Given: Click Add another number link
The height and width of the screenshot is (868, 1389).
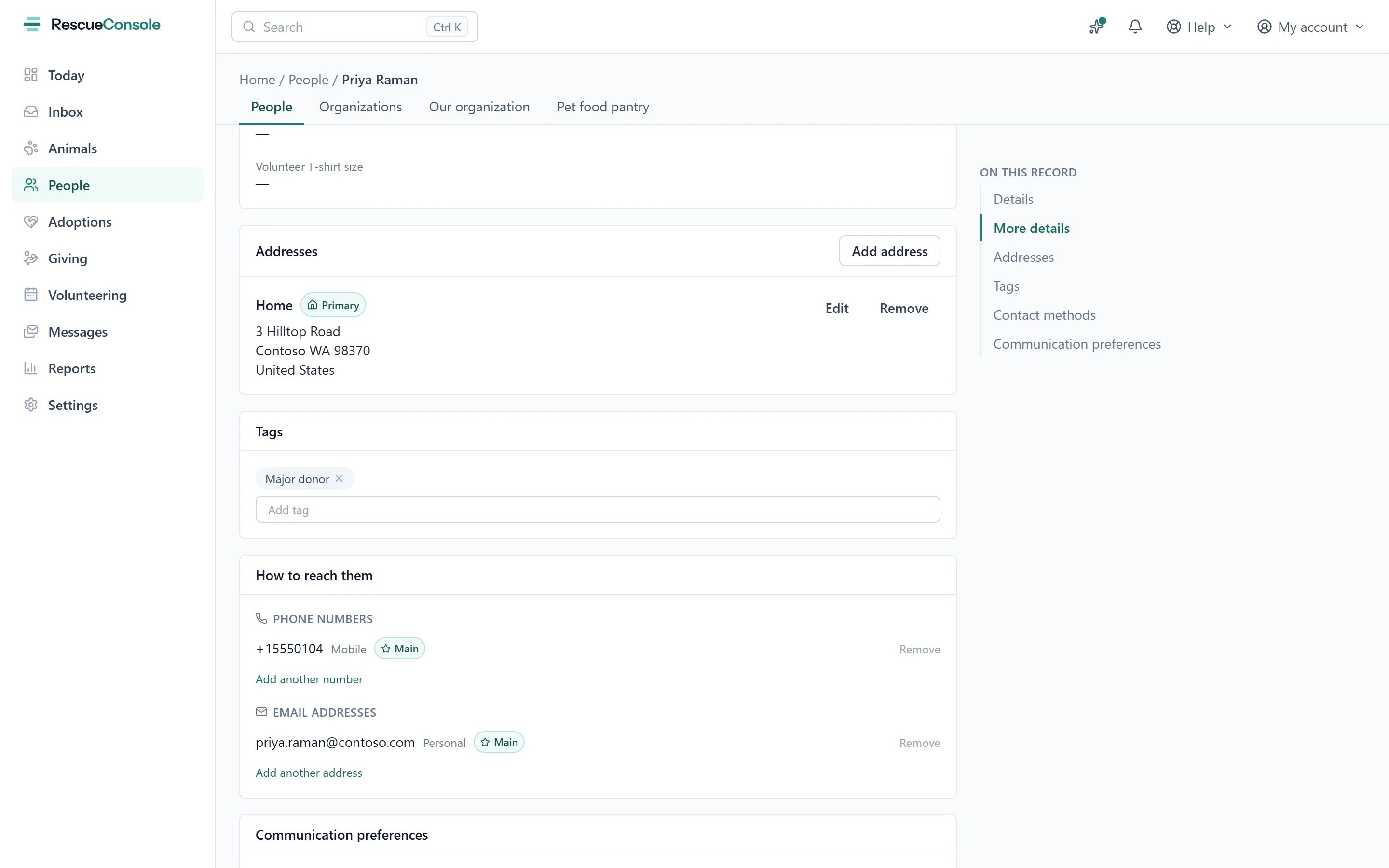Looking at the screenshot, I should pos(309,679).
